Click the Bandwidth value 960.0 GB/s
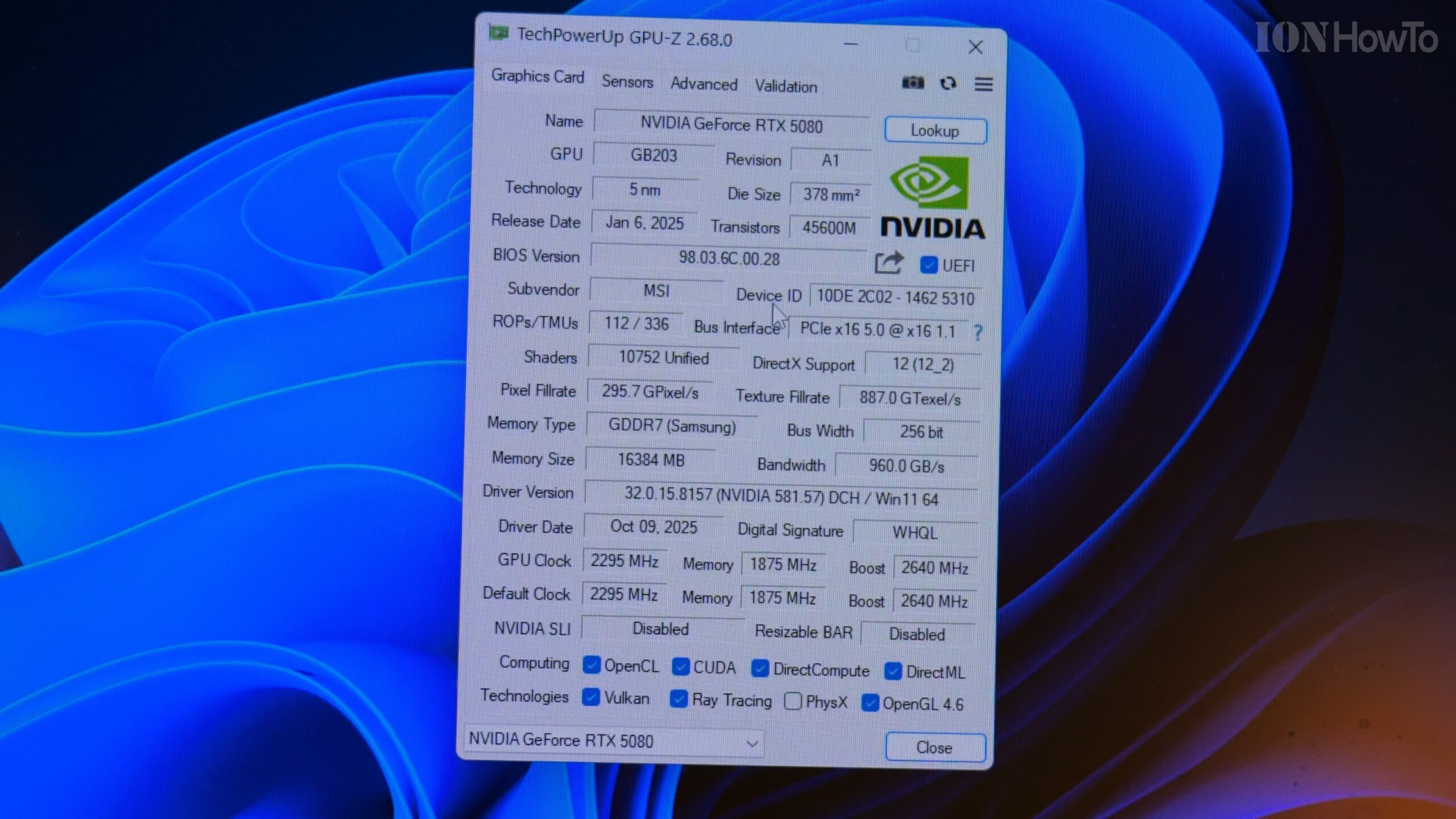The width and height of the screenshot is (1456, 819). tap(907, 466)
